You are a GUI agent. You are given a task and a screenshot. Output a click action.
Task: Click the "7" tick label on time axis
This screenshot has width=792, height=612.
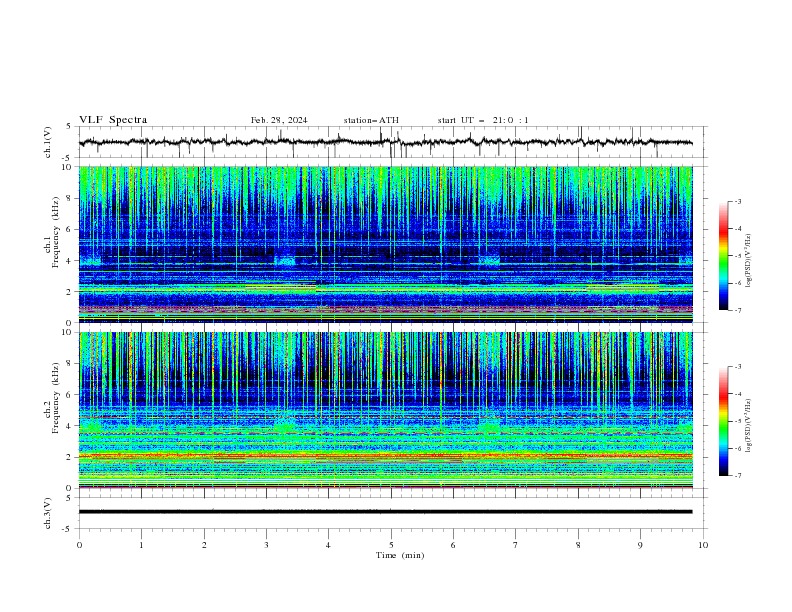(516, 545)
